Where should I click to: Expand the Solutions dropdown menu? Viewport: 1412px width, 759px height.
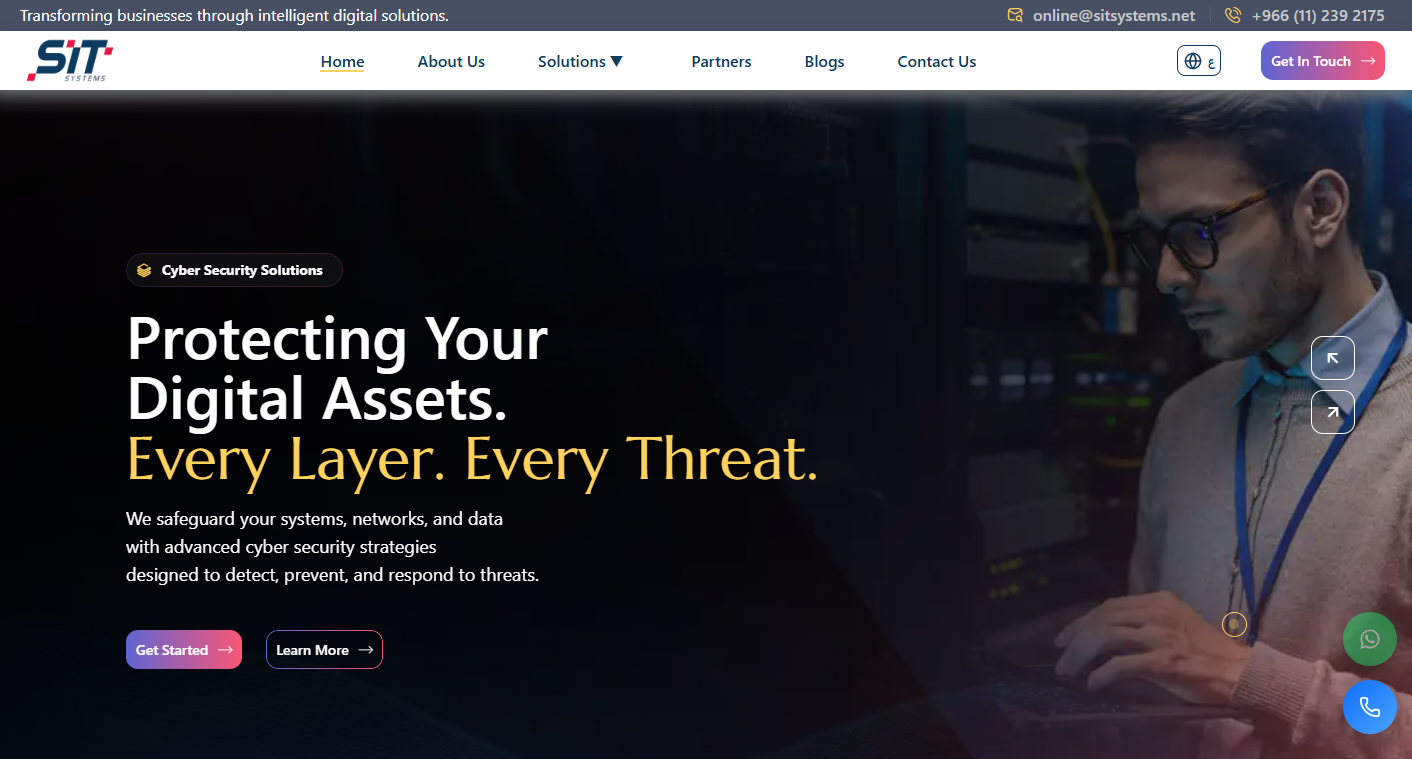coord(580,61)
